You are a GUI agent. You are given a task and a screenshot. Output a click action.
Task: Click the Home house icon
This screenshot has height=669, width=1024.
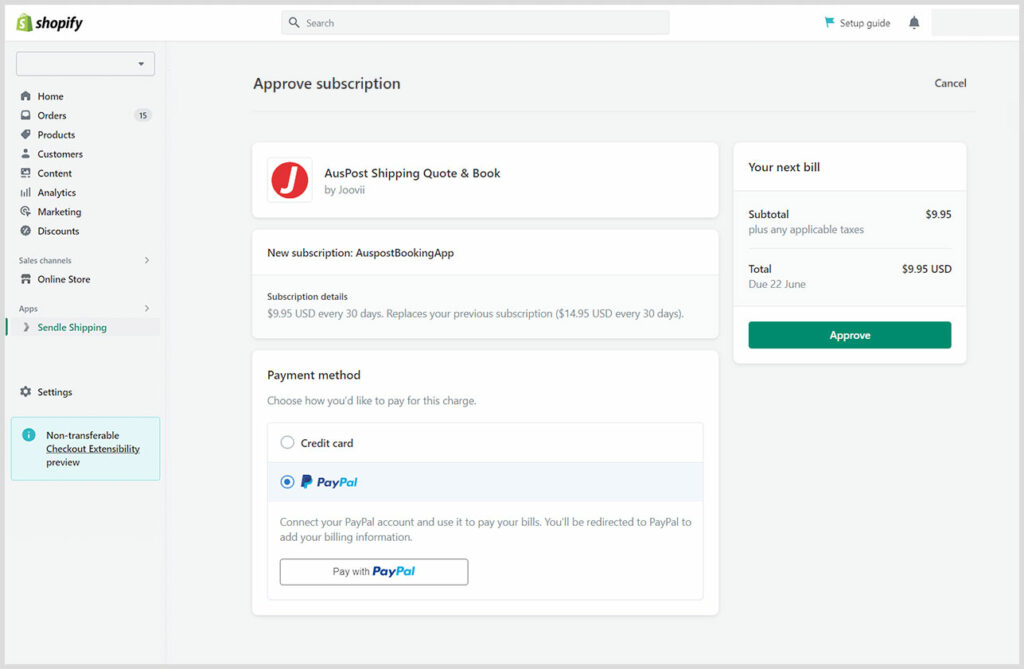(25, 96)
